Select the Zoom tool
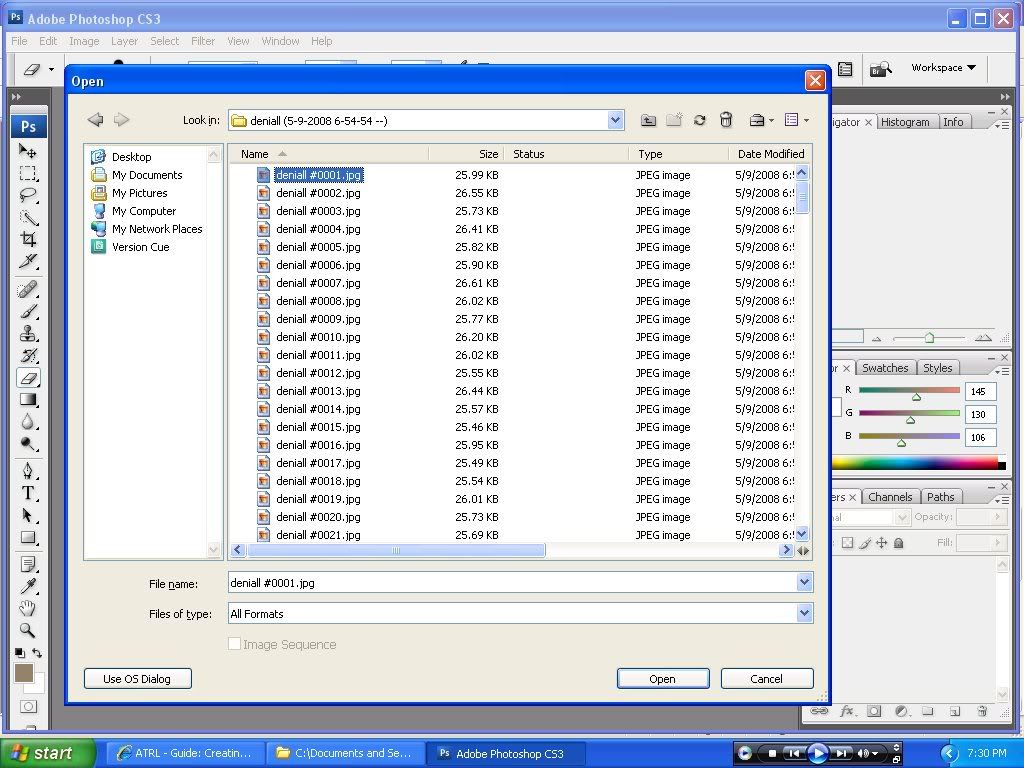Screen dimensions: 1024x768 point(27,631)
